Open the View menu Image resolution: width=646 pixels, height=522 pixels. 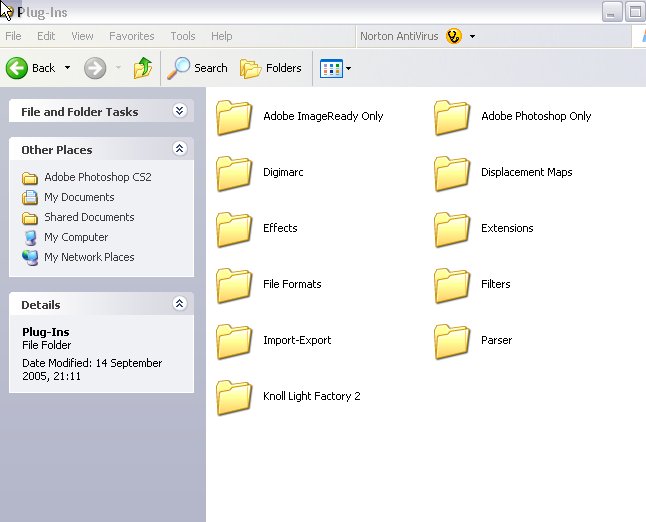(82, 36)
